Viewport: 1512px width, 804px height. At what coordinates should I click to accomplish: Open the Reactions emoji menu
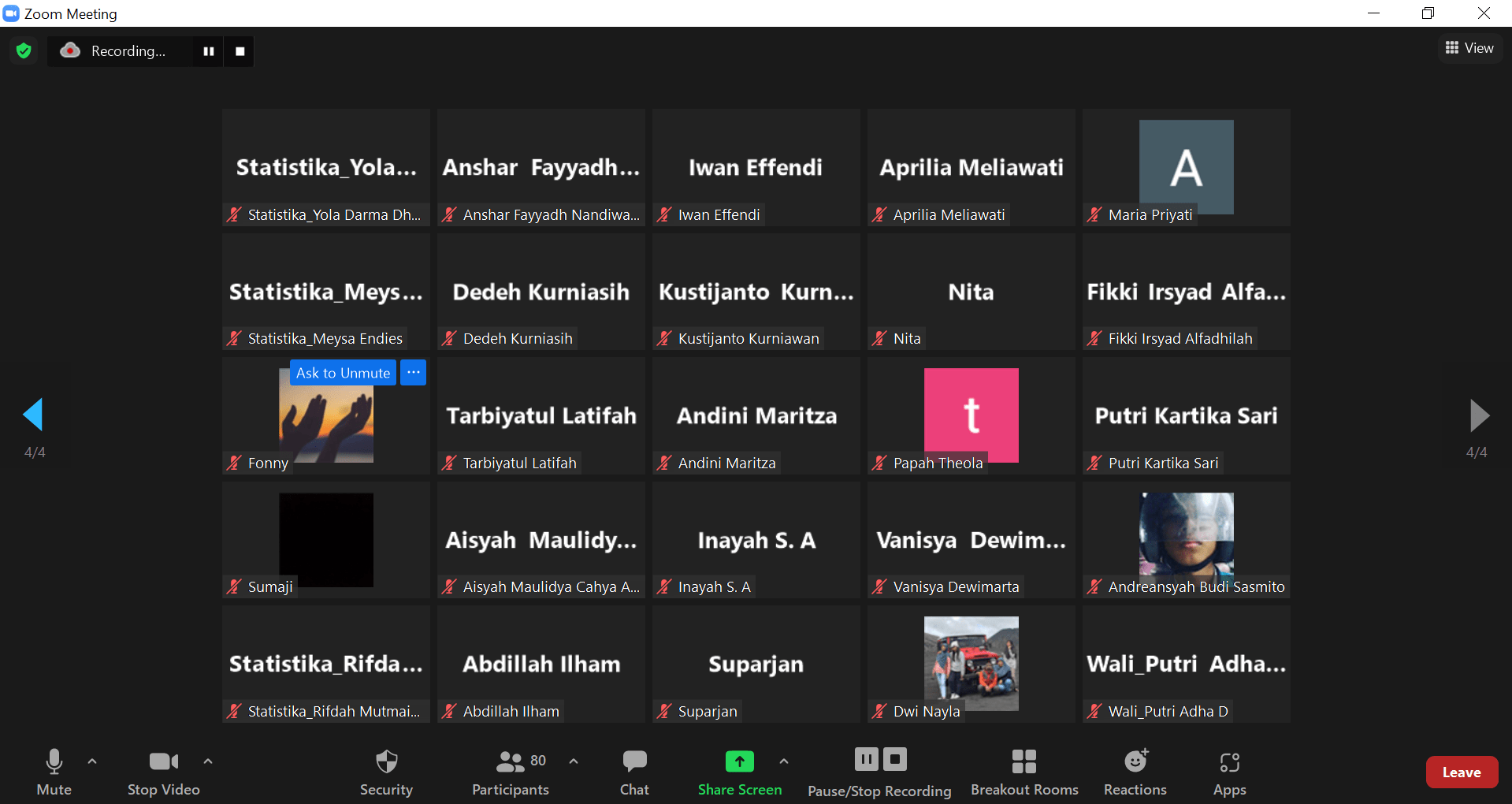[1135, 772]
